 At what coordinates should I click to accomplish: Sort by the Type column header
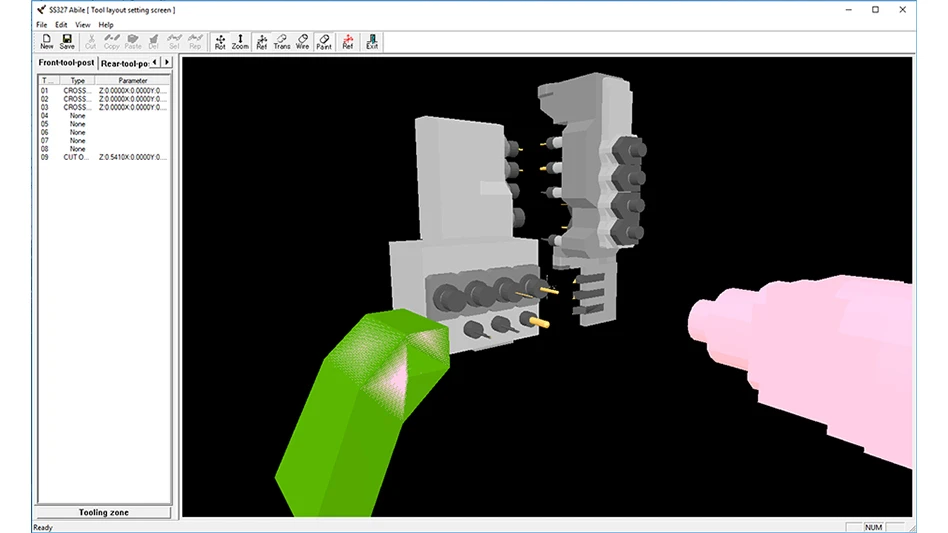coord(77,80)
